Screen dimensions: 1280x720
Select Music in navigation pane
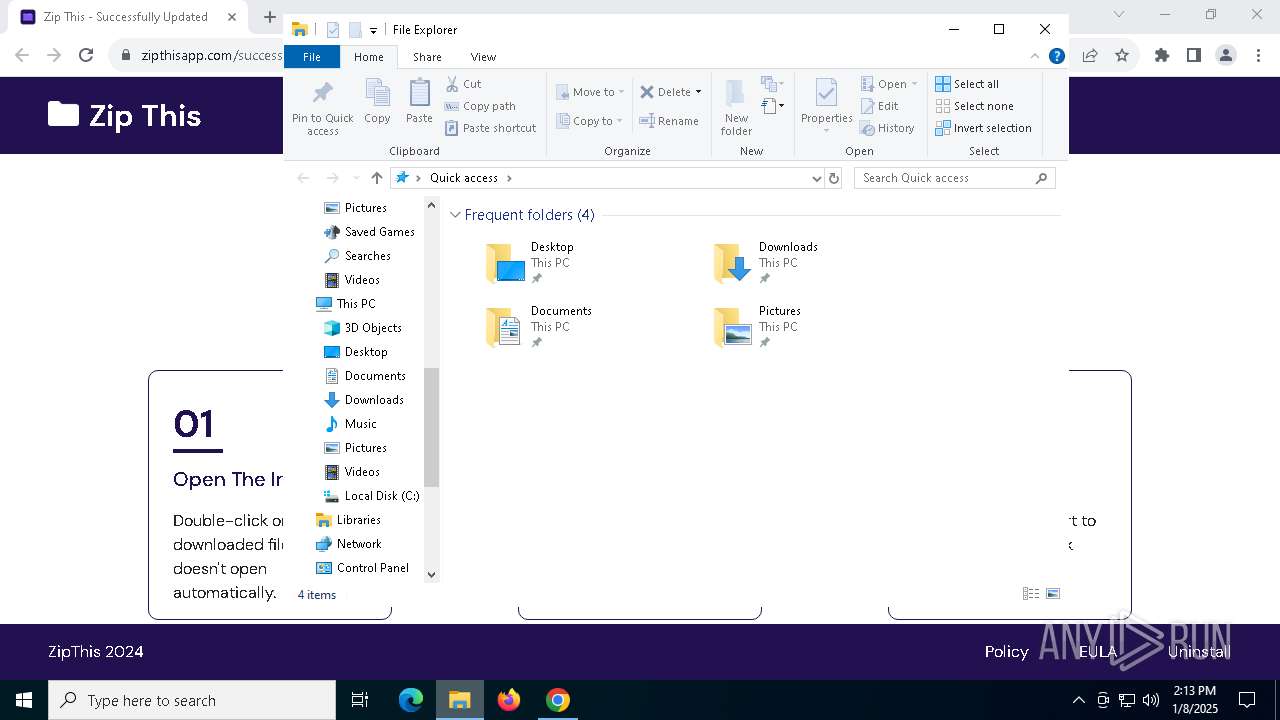click(x=351, y=424)
